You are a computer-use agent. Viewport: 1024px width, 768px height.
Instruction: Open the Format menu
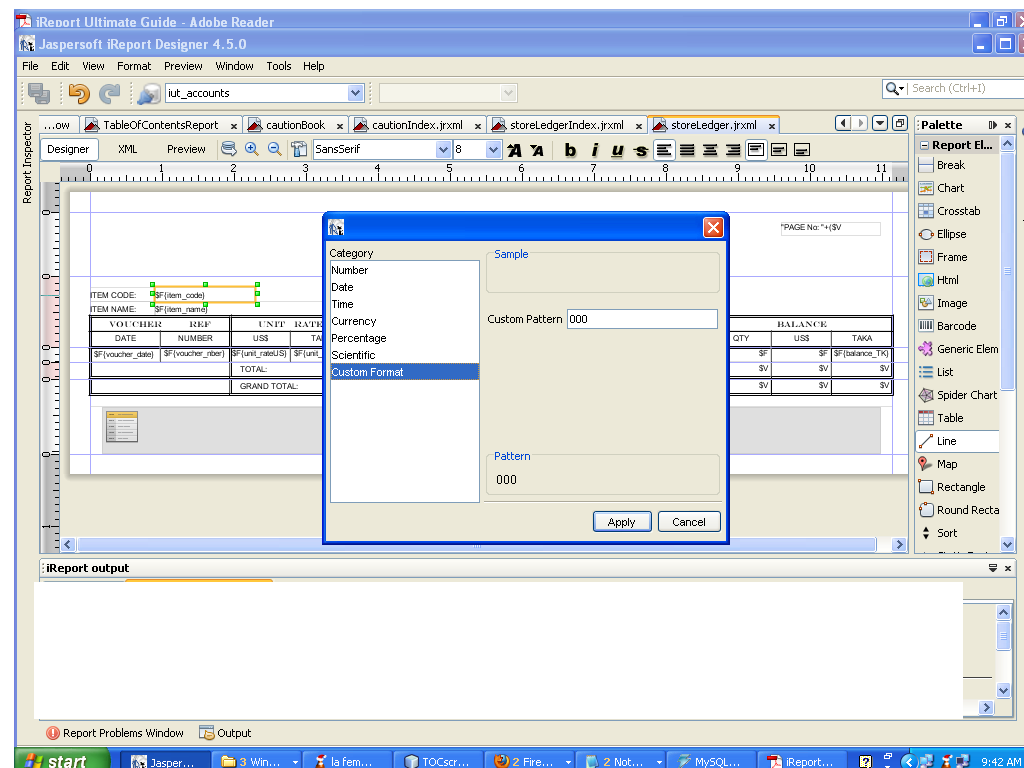click(133, 66)
